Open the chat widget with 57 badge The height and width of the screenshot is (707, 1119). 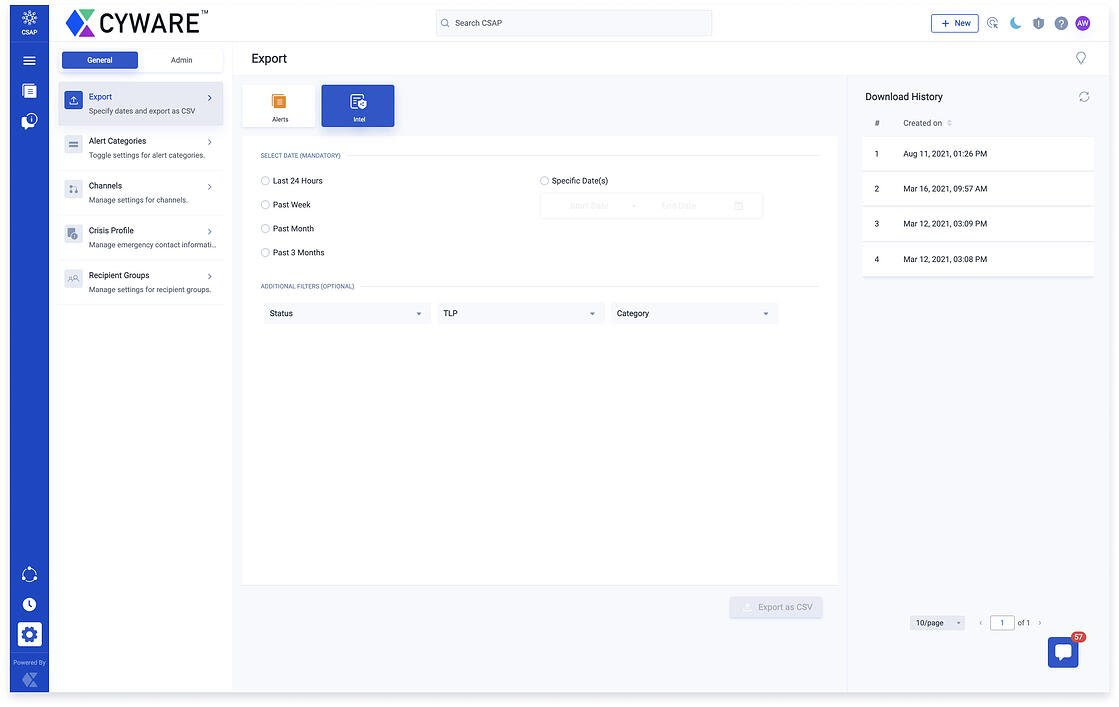[1063, 652]
